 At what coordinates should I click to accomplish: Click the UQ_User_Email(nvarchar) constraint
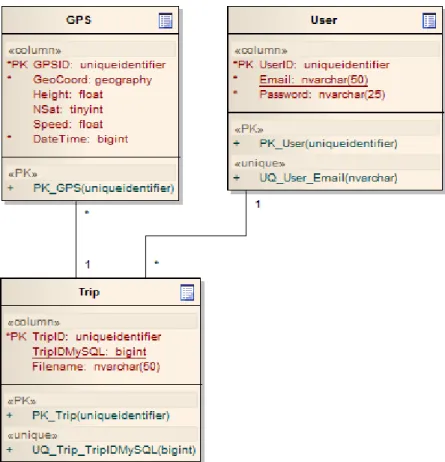[x=328, y=178]
